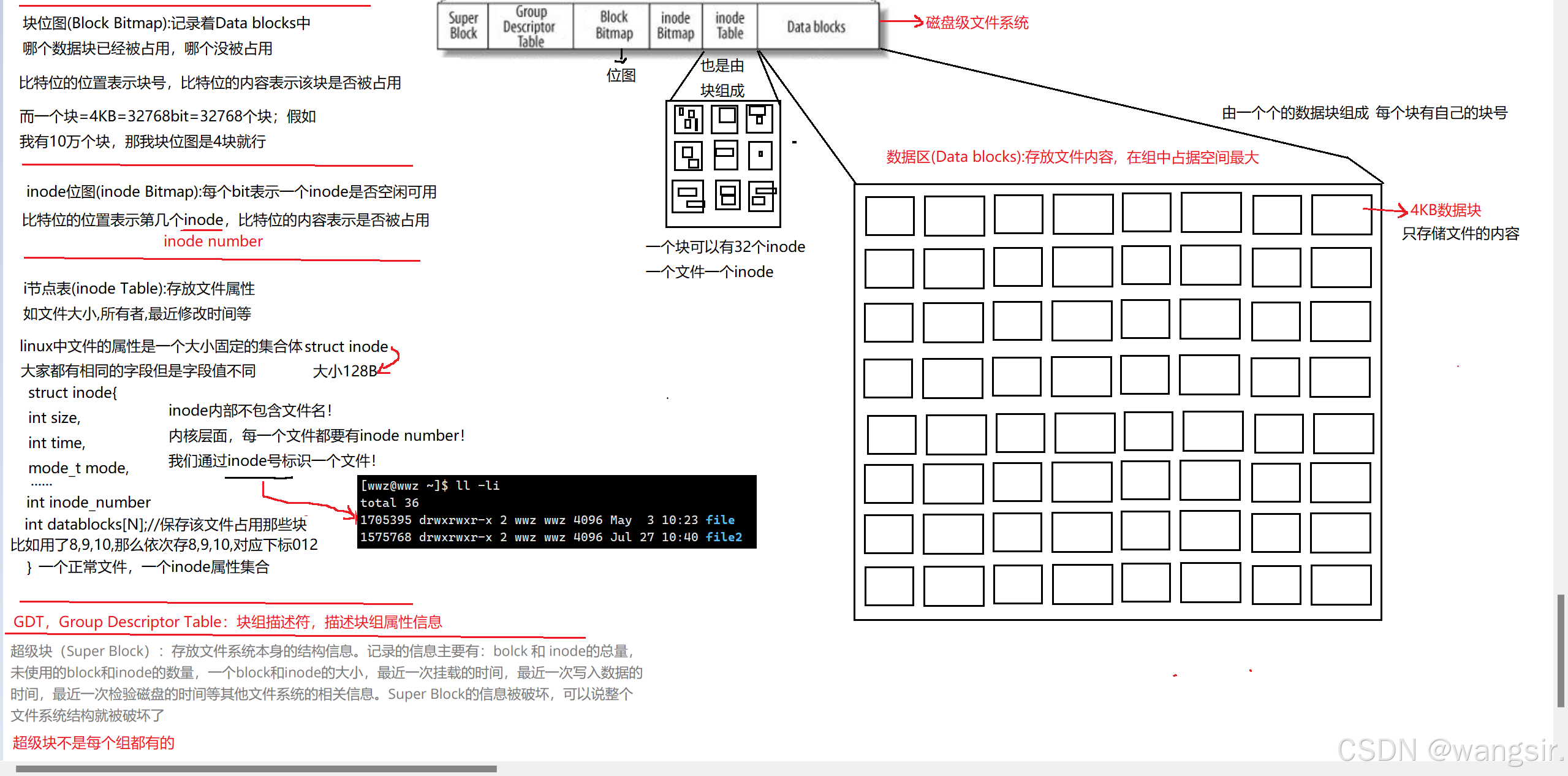
Task: Select the Data blocks header cell
Action: pyautogui.click(x=816, y=26)
